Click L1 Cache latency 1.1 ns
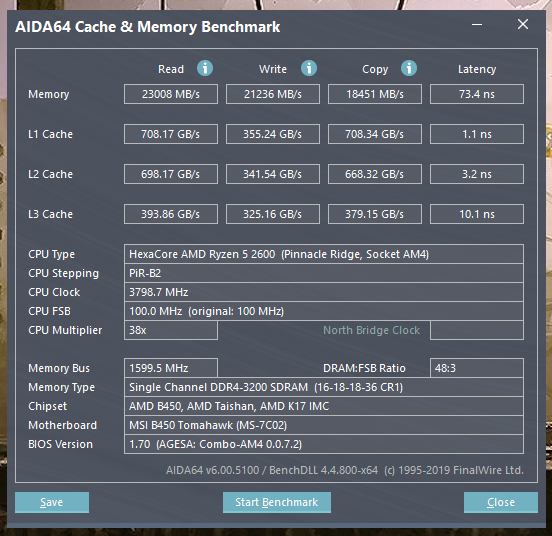552x536 pixels. (x=477, y=134)
